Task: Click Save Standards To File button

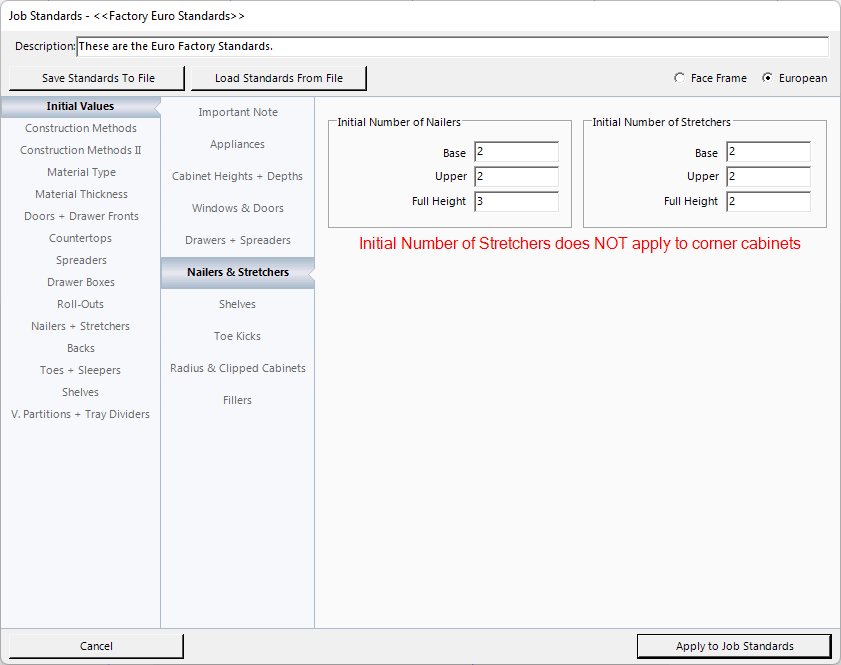Action: pyautogui.click(x=98, y=78)
